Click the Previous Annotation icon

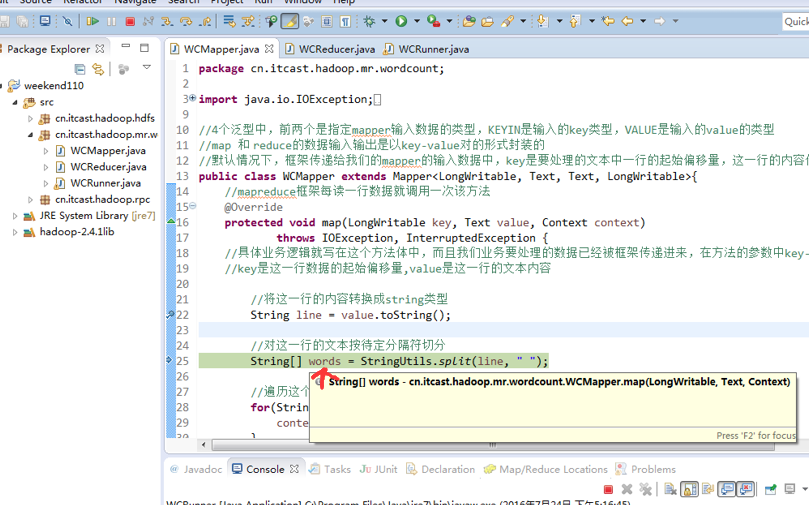575,21
